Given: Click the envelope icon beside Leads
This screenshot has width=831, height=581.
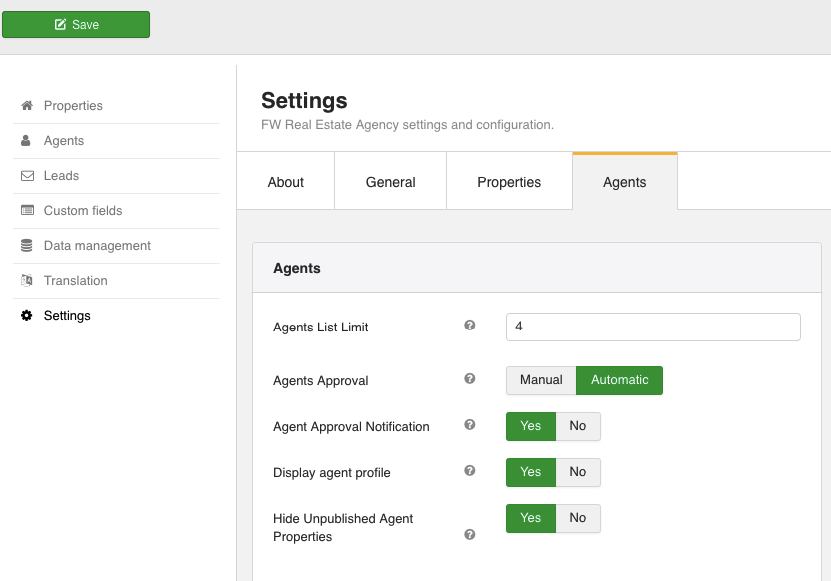Looking at the screenshot, I should point(27,176).
